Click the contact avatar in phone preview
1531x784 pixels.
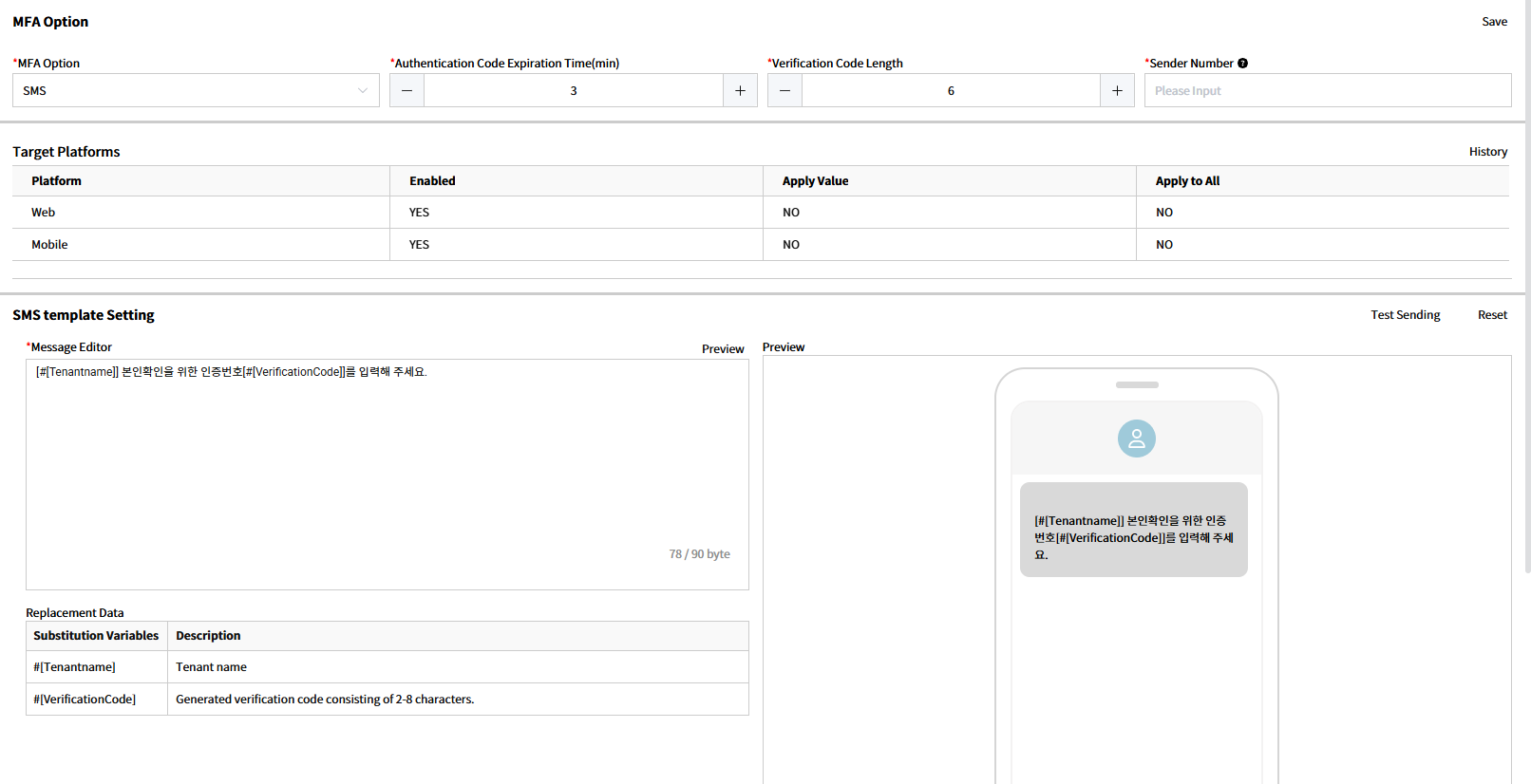(x=1136, y=439)
